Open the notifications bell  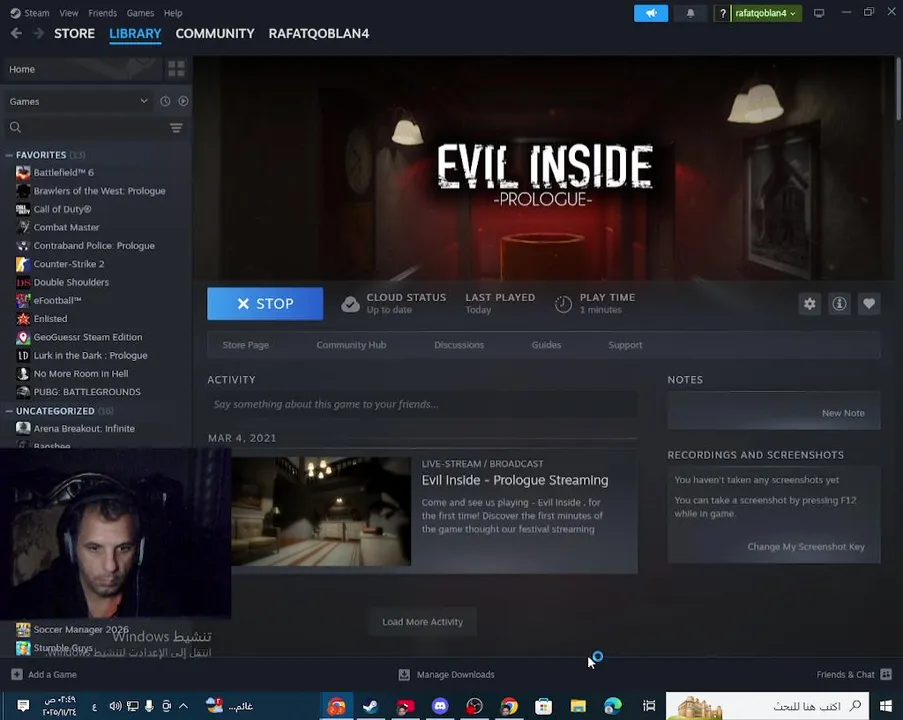pyautogui.click(x=690, y=13)
